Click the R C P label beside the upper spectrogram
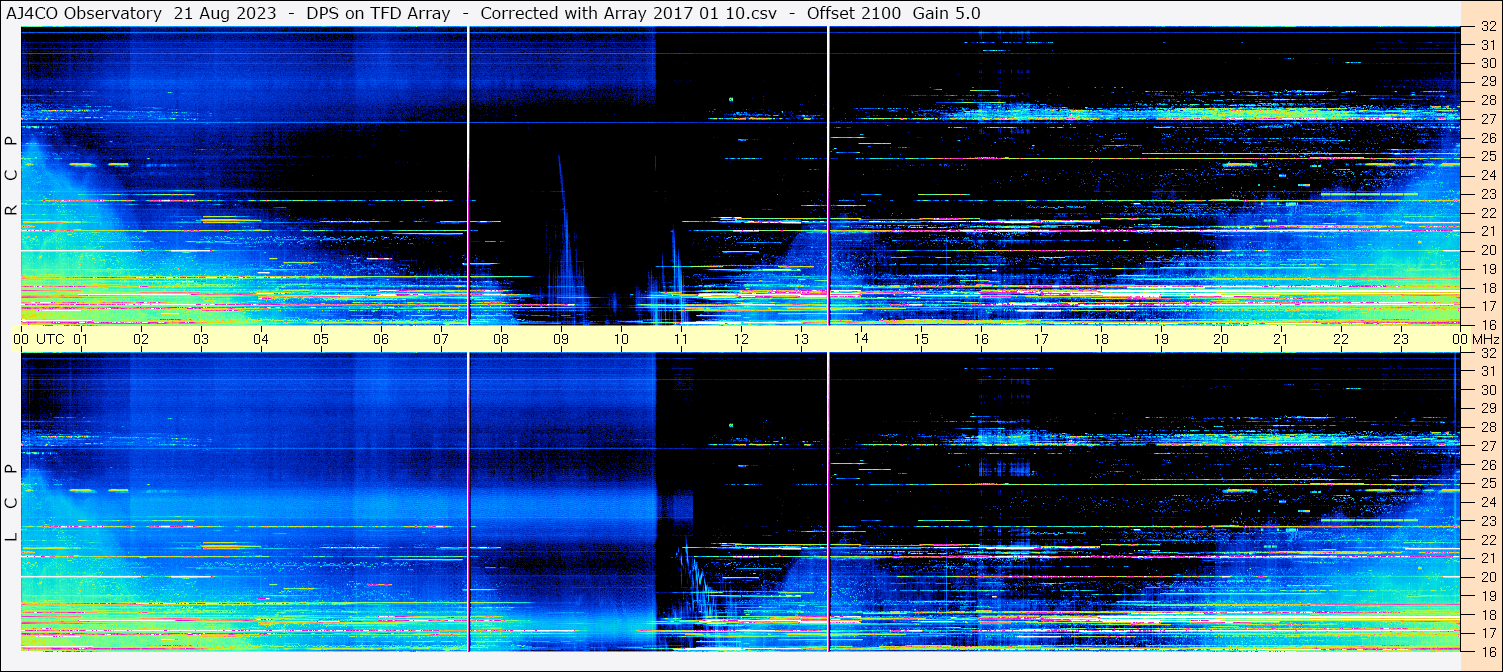This screenshot has height=672, width=1503. (x=11, y=176)
